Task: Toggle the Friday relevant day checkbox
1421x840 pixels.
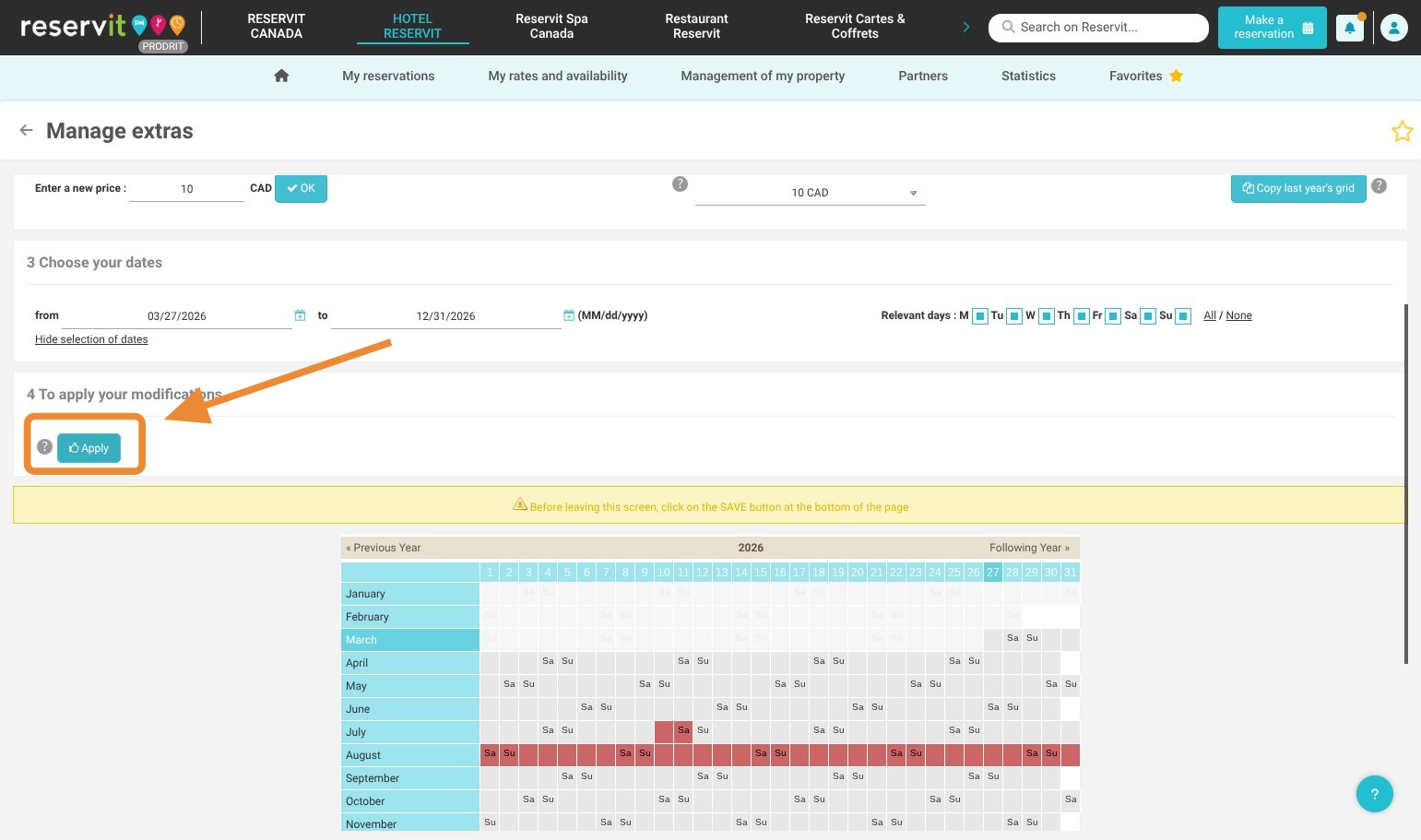Action: coord(1113,316)
